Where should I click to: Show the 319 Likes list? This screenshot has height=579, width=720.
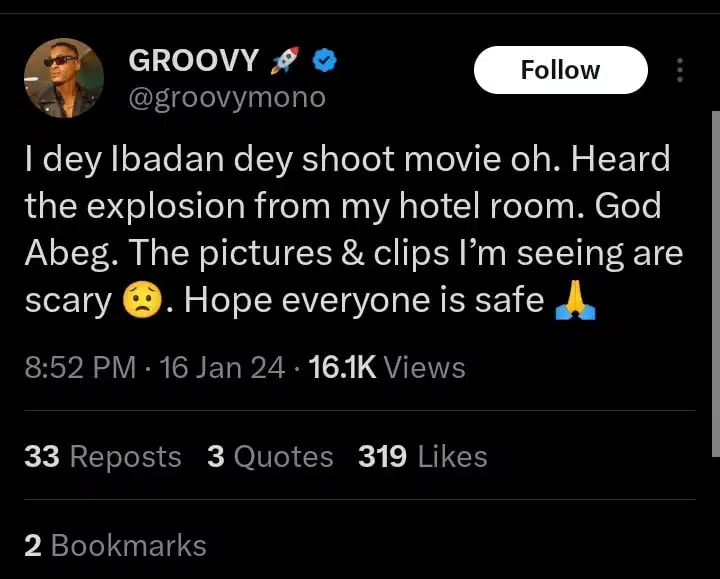422,457
